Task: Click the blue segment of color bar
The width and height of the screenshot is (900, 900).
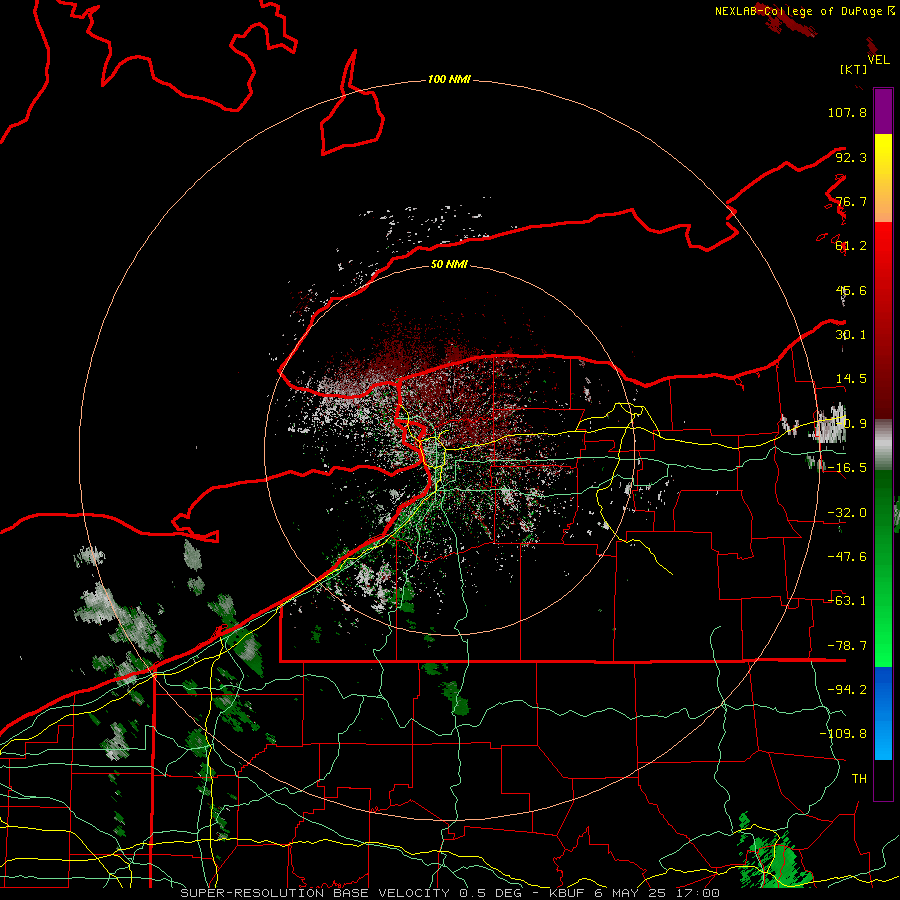Action: tap(883, 713)
